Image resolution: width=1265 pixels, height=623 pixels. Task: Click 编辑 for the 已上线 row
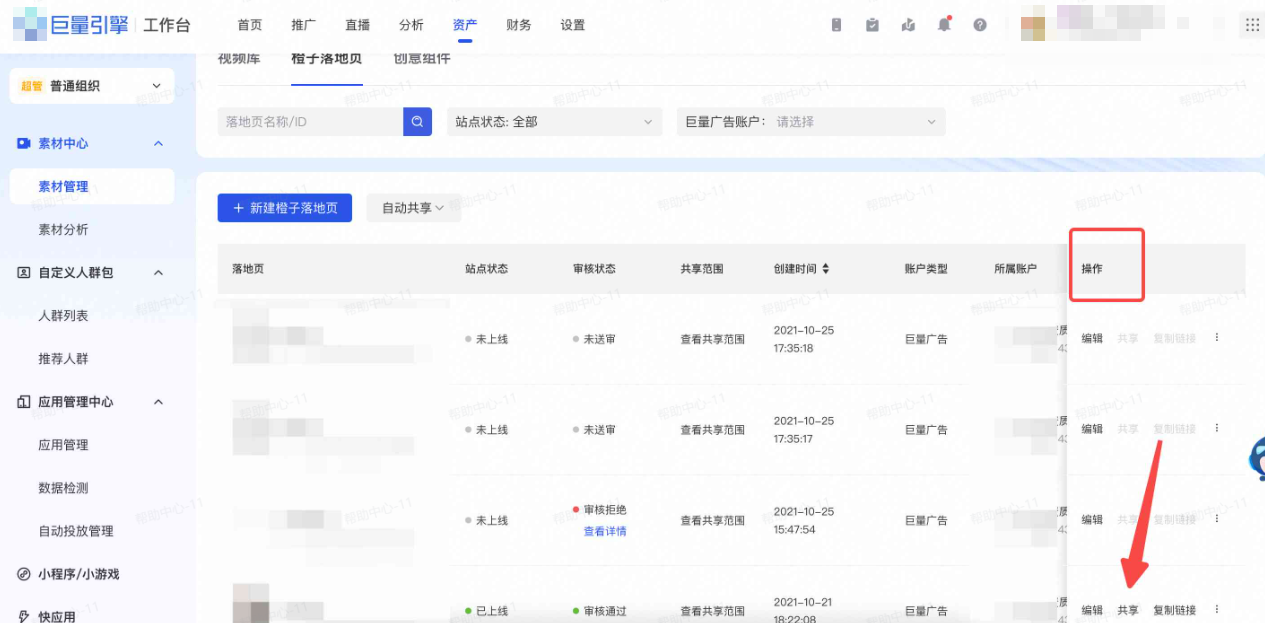click(x=1092, y=609)
